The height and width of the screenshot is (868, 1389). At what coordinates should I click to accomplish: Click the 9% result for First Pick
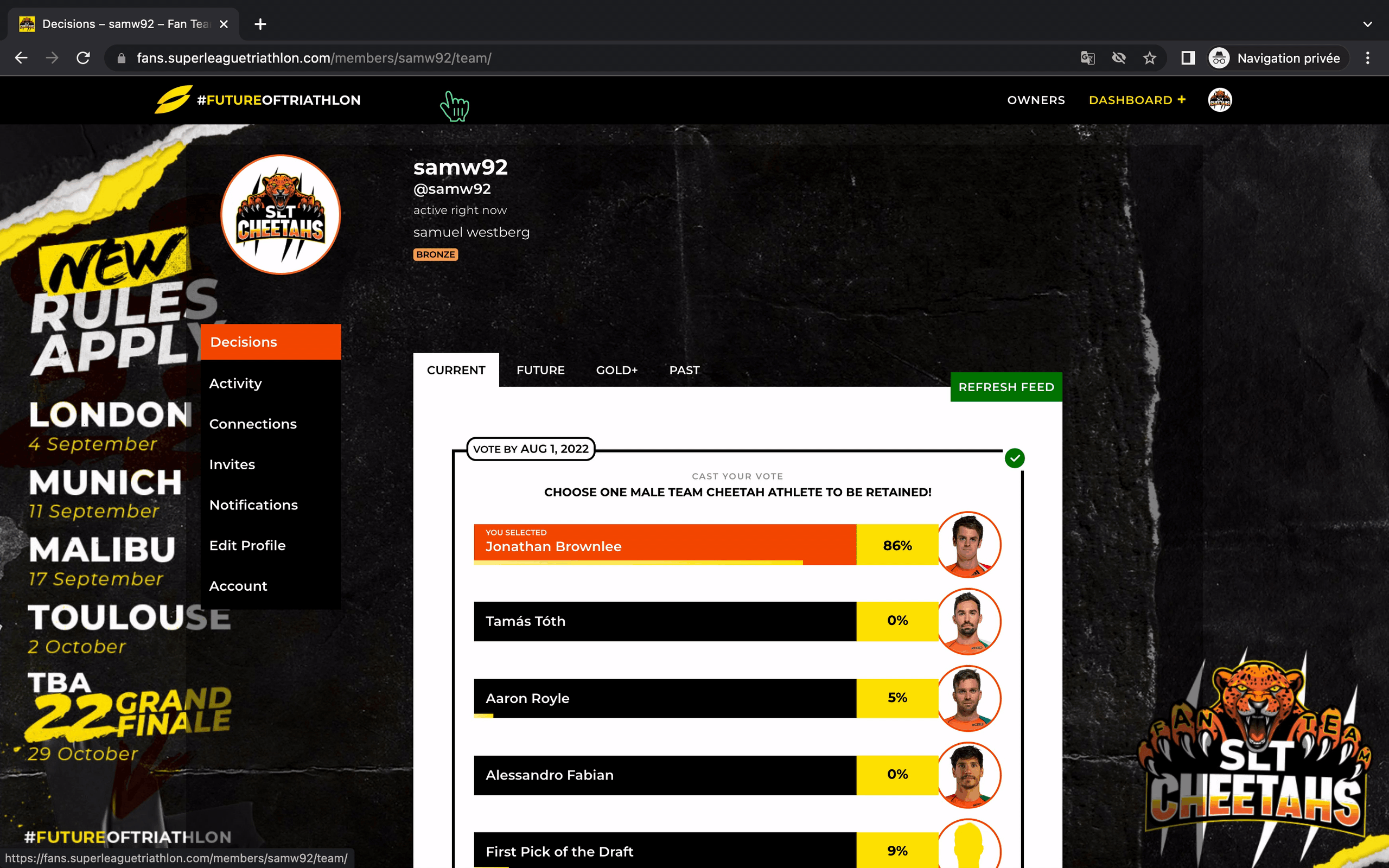tap(897, 851)
